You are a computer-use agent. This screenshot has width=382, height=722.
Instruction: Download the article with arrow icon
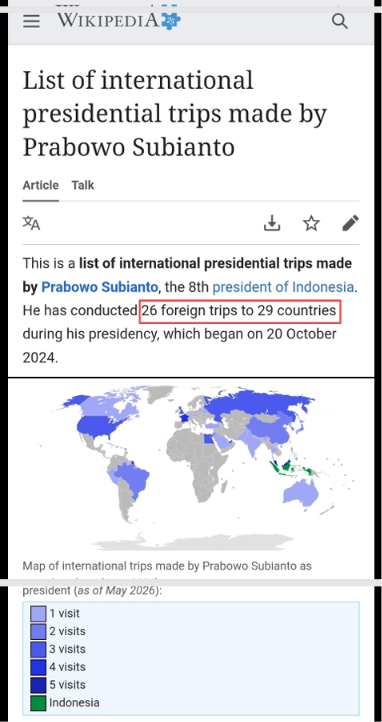(x=272, y=223)
